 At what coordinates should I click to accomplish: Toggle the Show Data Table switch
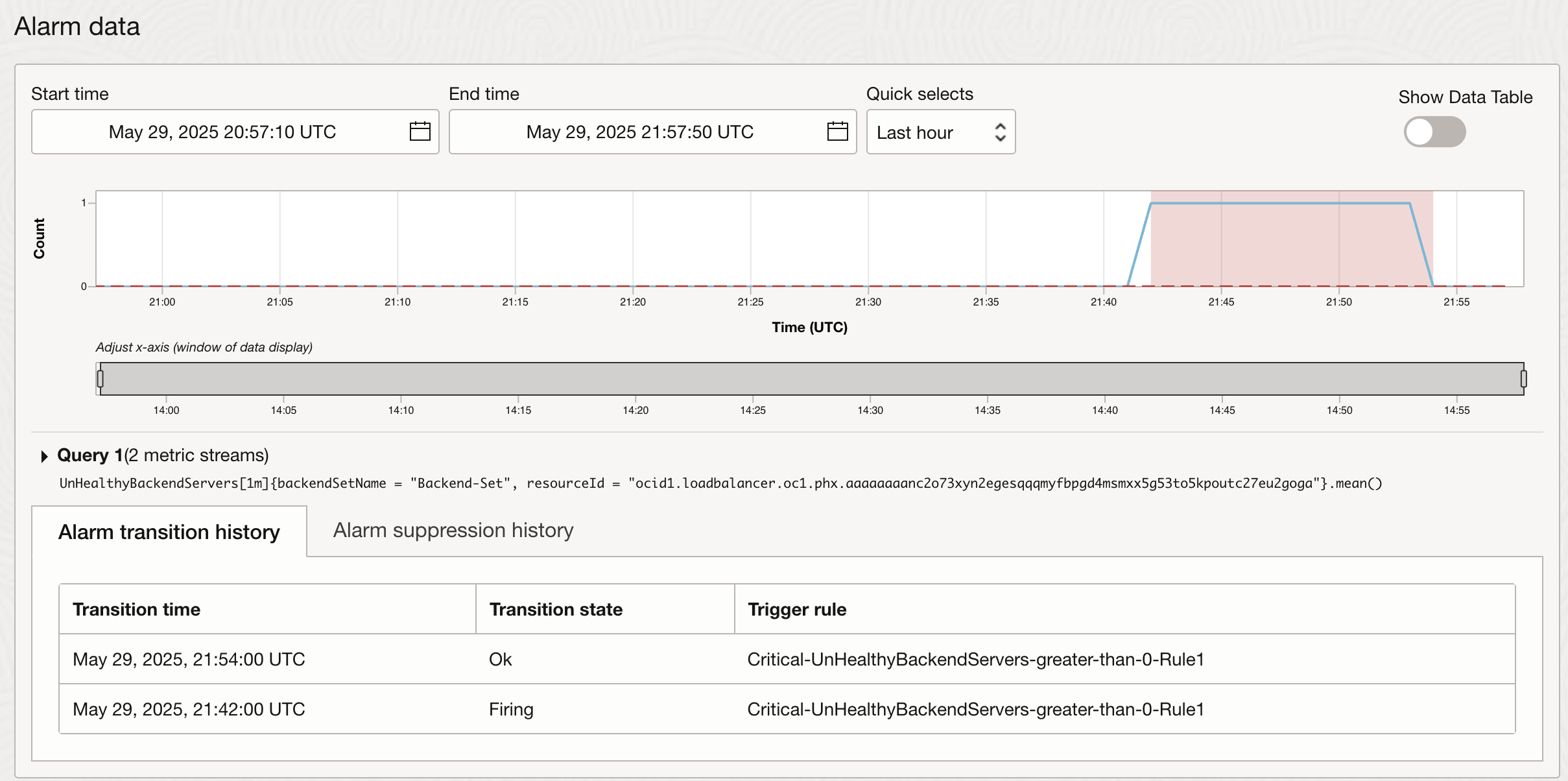pos(1434,132)
